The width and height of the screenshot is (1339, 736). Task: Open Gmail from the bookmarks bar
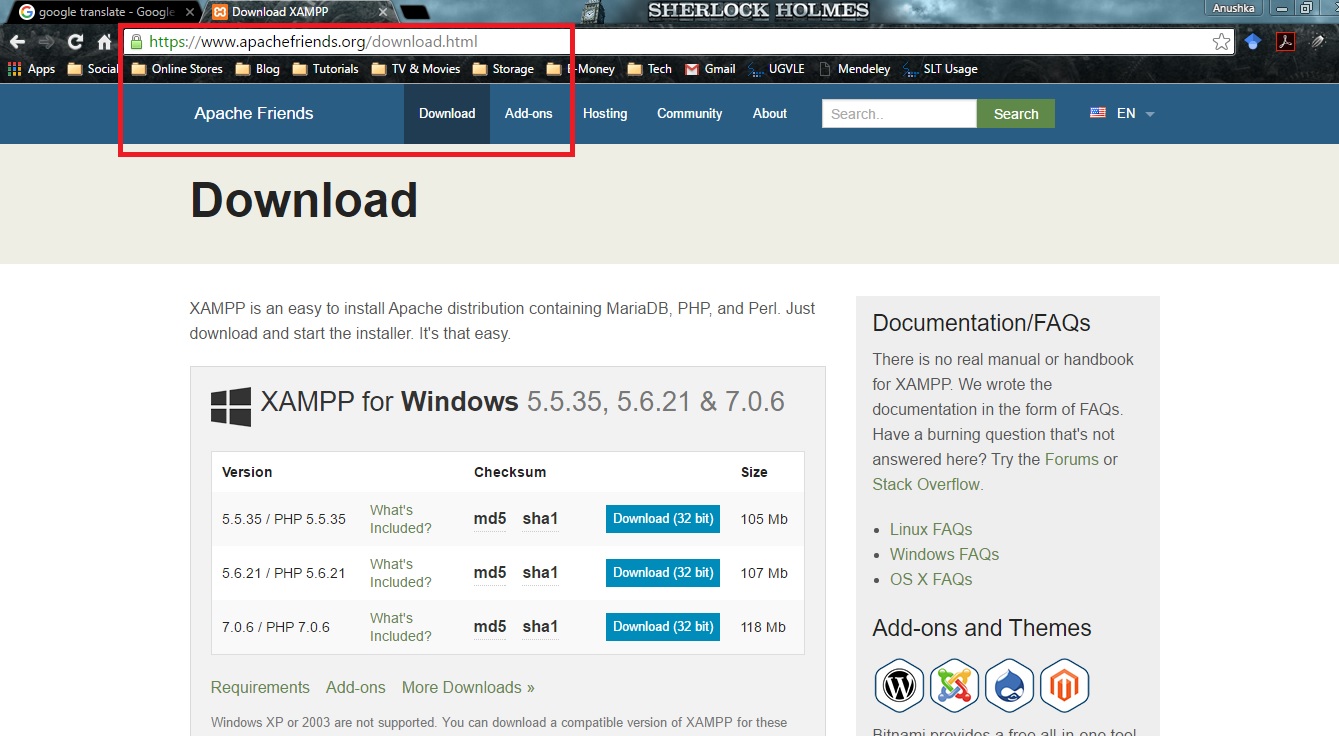point(709,69)
